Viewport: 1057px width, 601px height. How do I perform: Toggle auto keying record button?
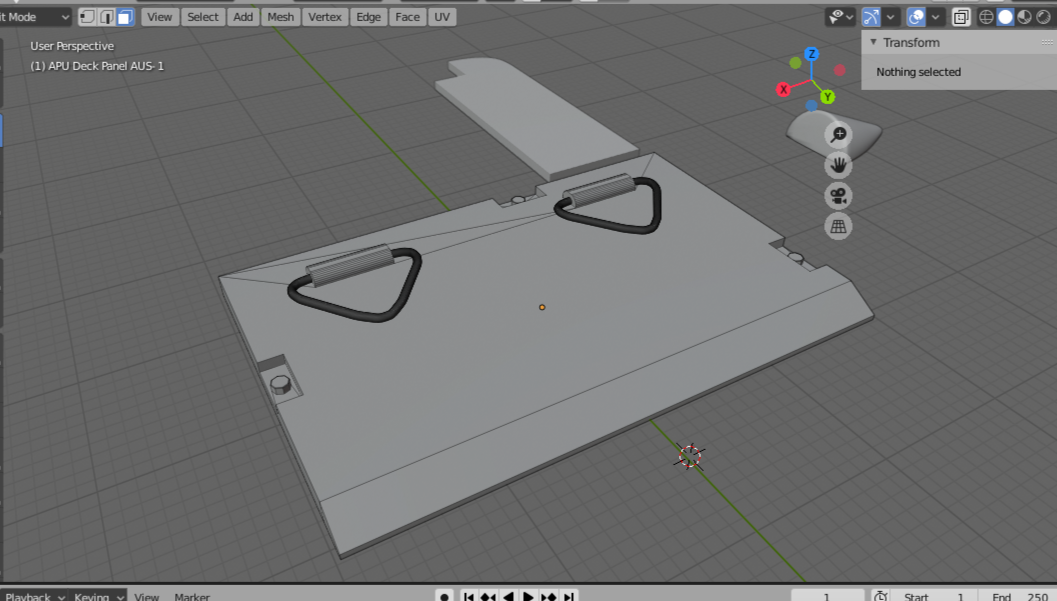point(444,596)
